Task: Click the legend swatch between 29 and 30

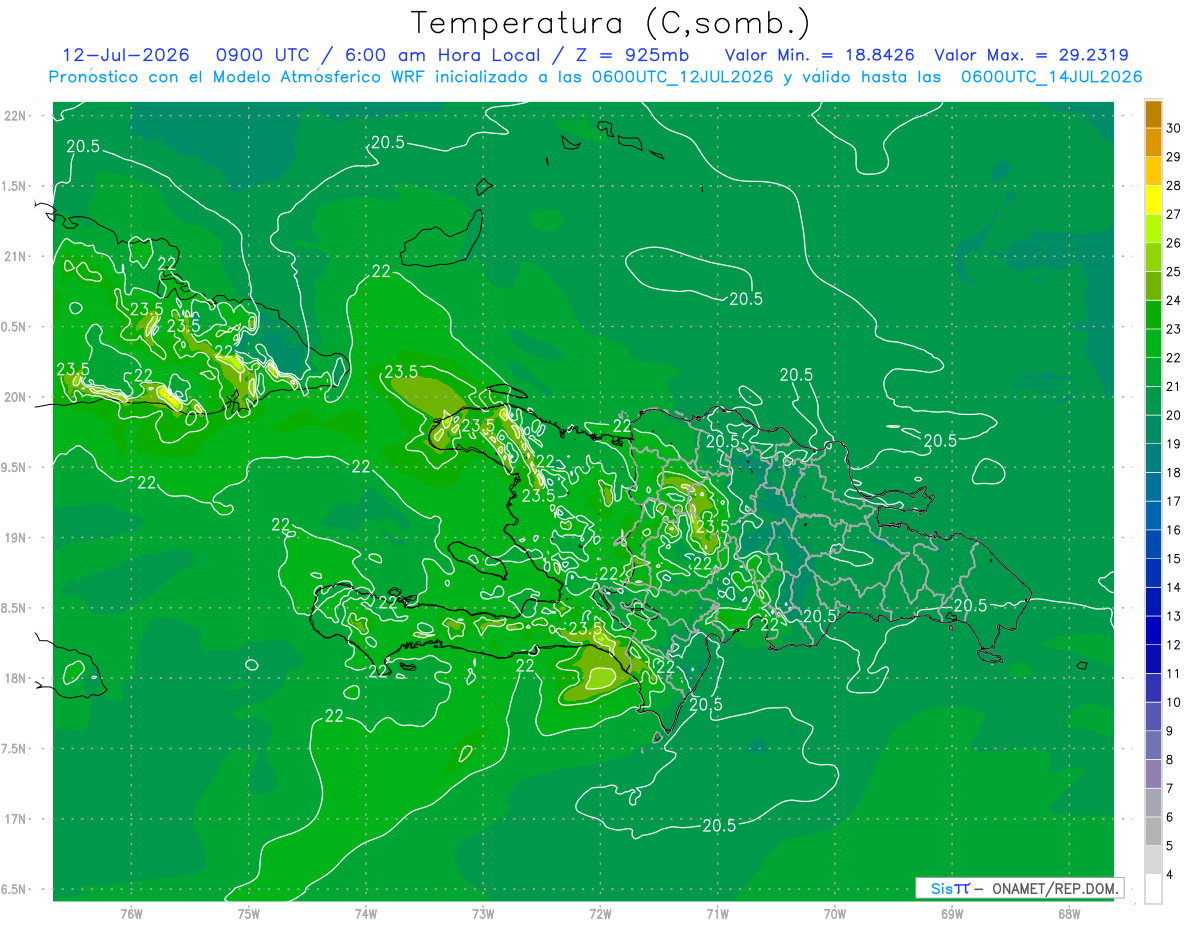Action: coord(1153,143)
